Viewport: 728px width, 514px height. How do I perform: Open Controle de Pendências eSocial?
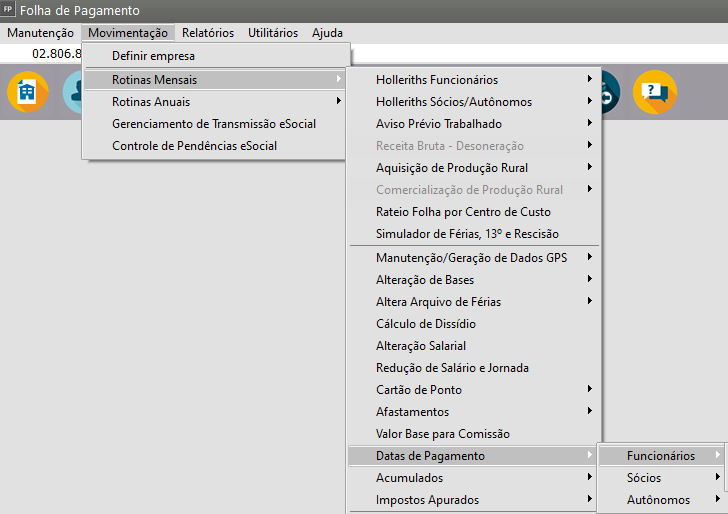coord(194,145)
